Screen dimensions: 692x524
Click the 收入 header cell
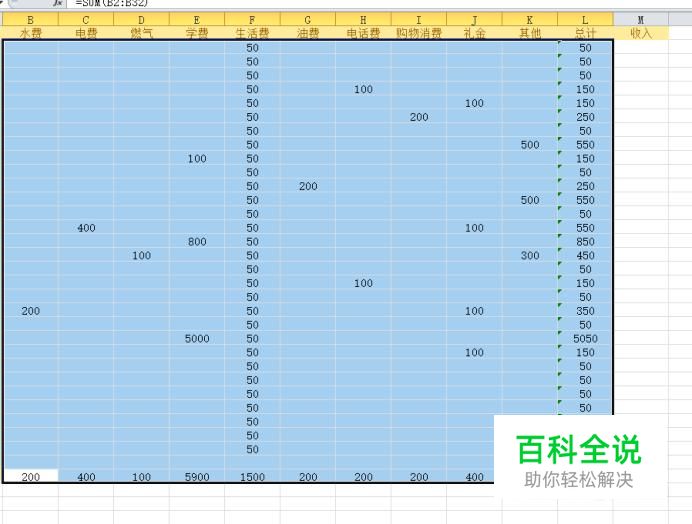[641, 33]
